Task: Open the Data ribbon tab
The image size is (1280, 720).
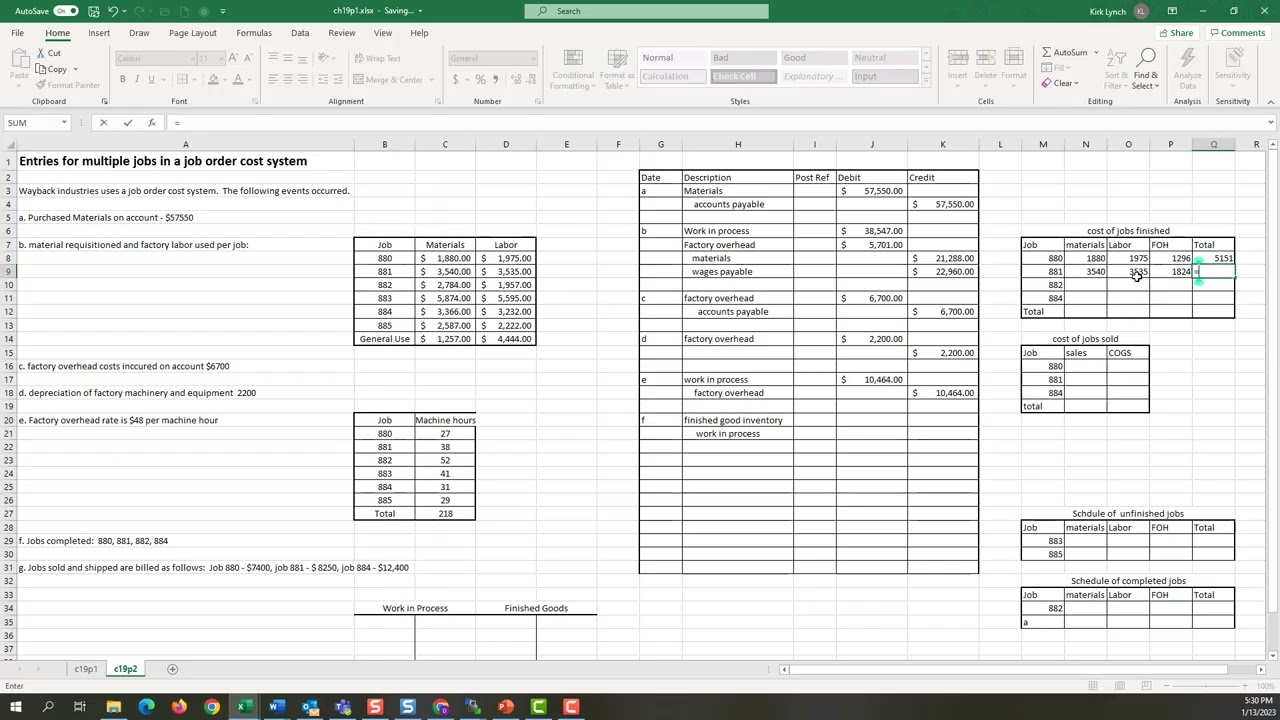Action: (300, 33)
